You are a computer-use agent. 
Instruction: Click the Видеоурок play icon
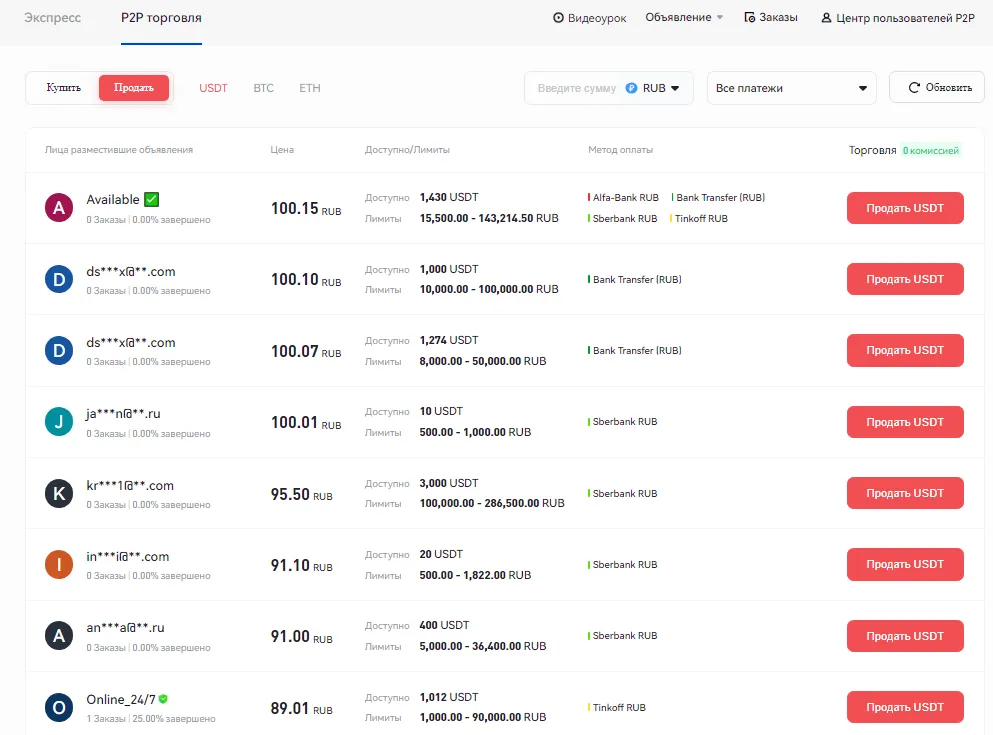(x=558, y=18)
